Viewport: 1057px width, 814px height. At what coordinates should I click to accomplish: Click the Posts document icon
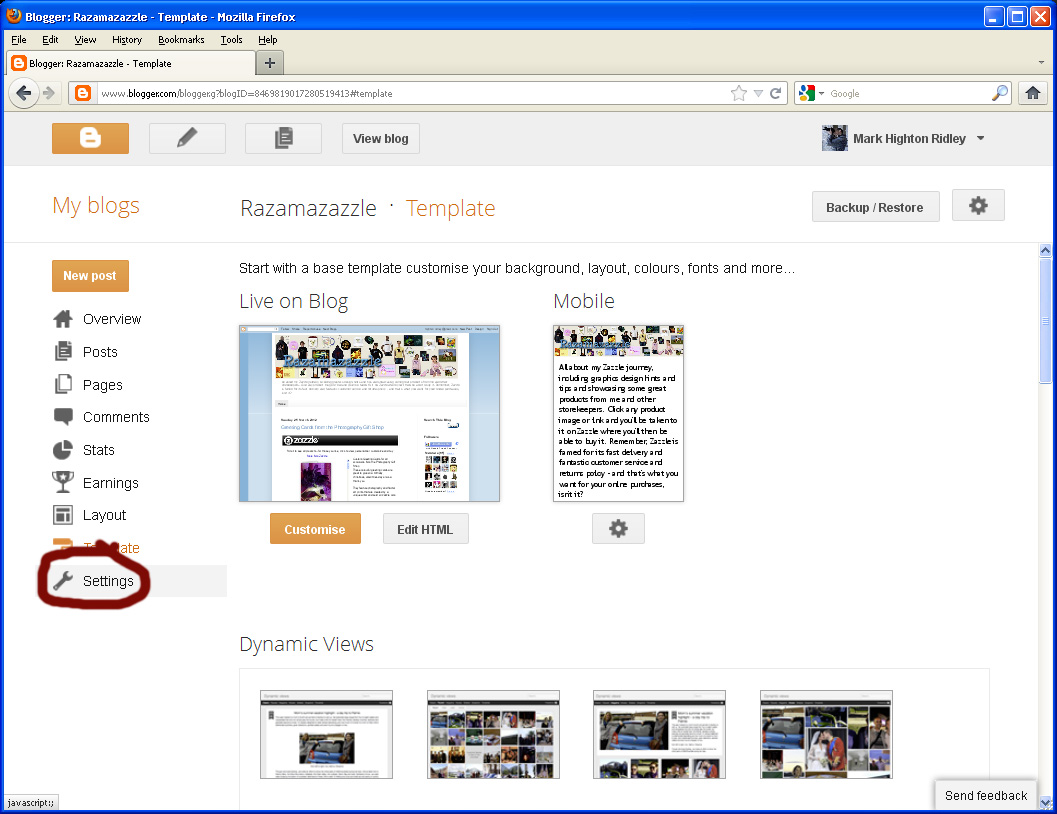[x=63, y=351]
